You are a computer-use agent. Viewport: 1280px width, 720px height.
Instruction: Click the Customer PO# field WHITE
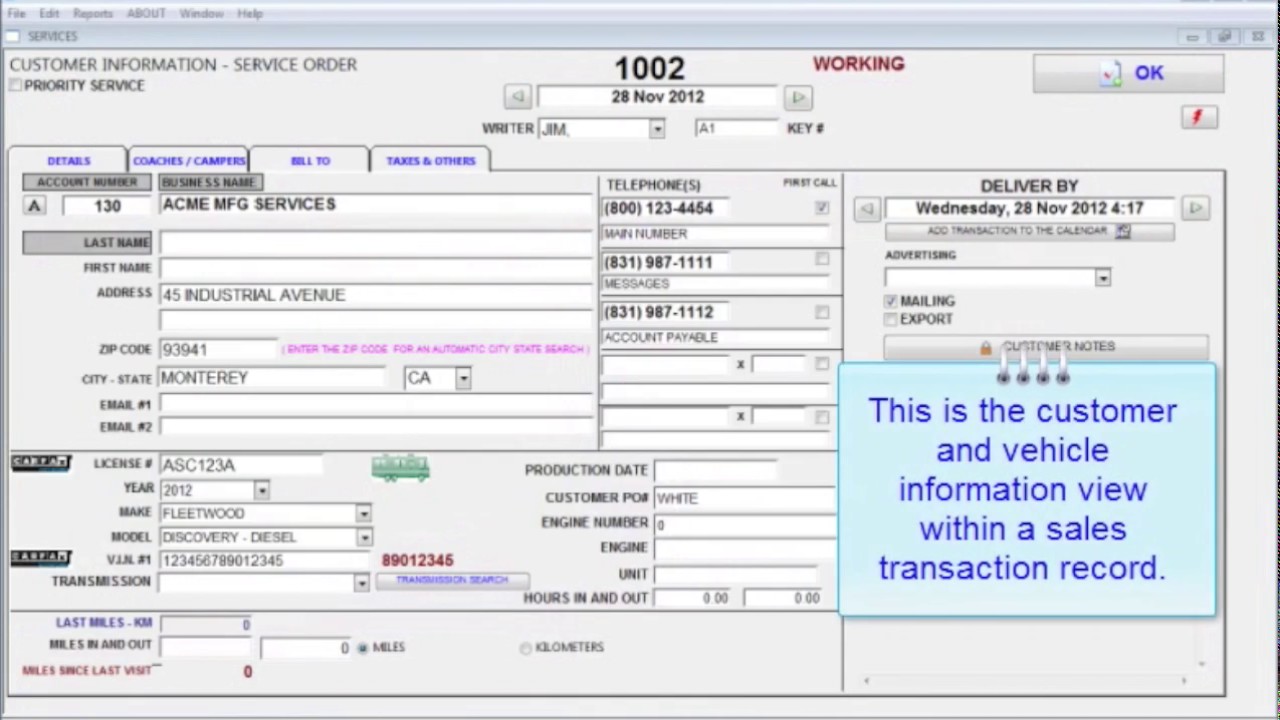[745, 498]
